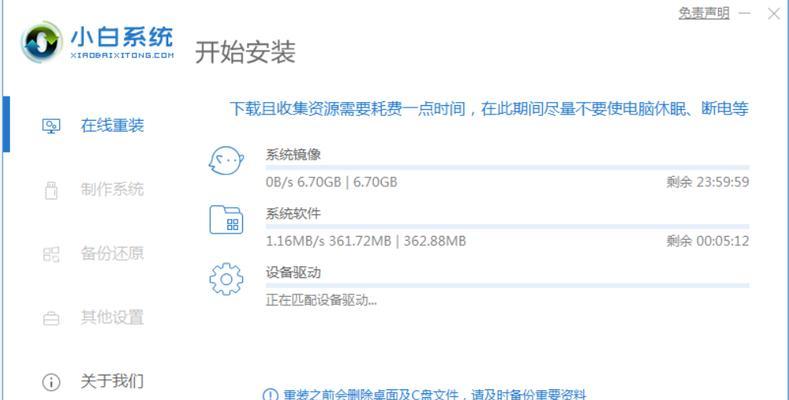
Task: Click the 其他设置 toolbox icon
Action: [51, 318]
